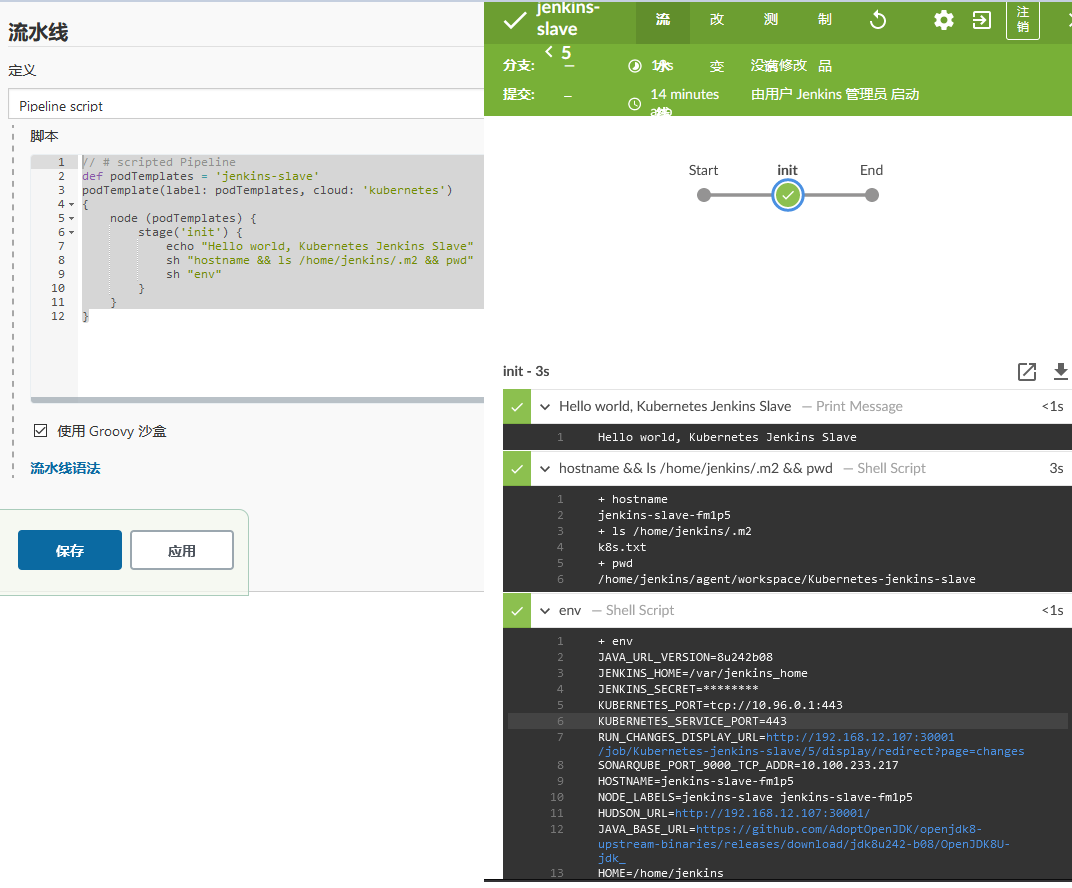Collapse the hostname Shell Script step
This screenshot has height=888, width=1072.
tap(545, 469)
